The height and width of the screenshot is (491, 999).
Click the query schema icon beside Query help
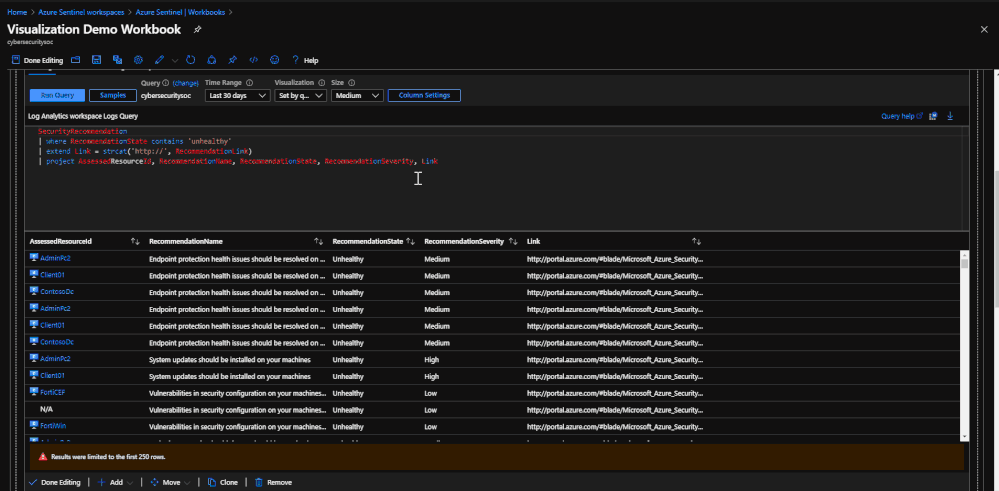tap(933, 116)
